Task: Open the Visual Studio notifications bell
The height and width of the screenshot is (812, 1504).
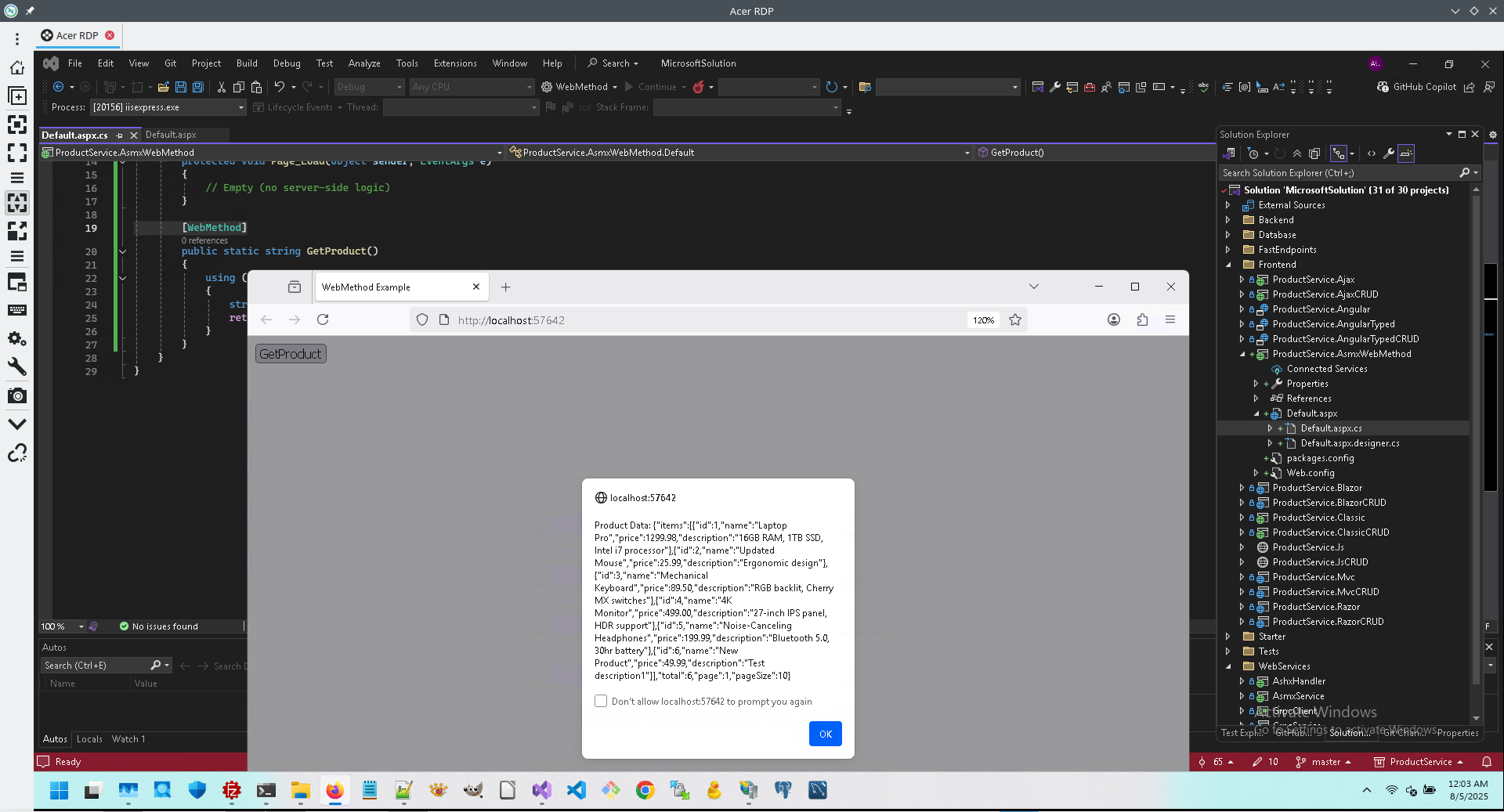Action: coord(1487,762)
